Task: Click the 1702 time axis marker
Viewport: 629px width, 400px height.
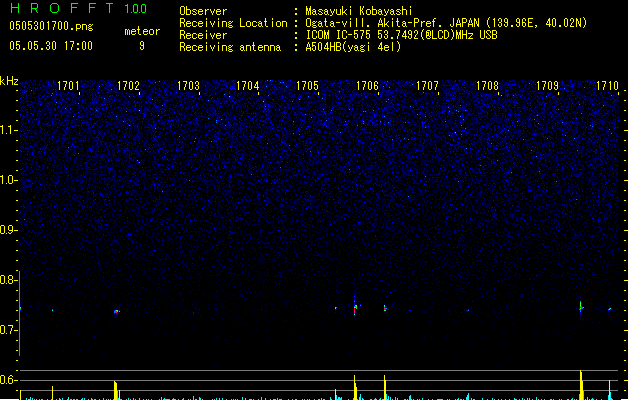Action: click(128, 86)
